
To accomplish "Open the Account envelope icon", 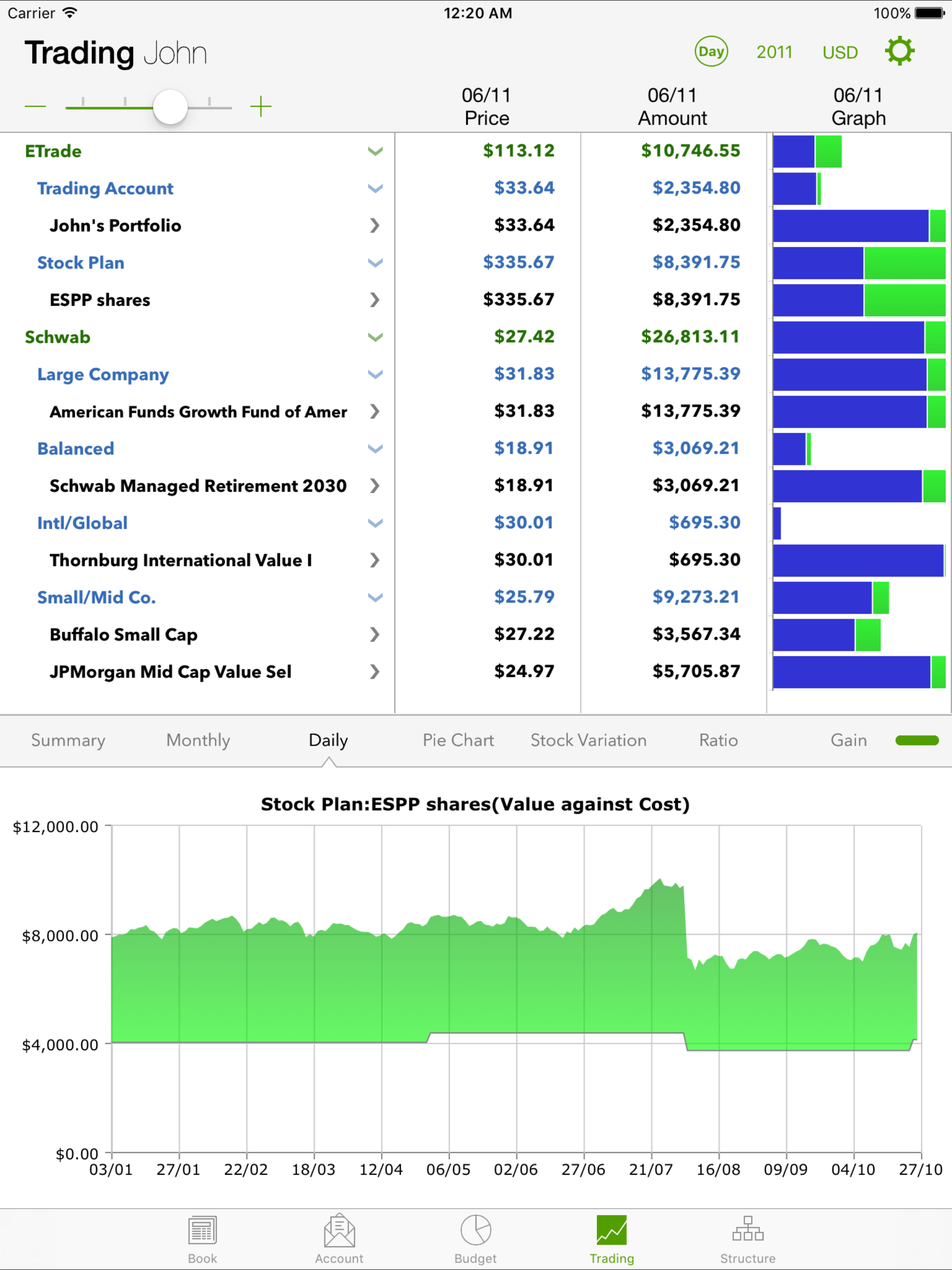I will pos(339,1231).
